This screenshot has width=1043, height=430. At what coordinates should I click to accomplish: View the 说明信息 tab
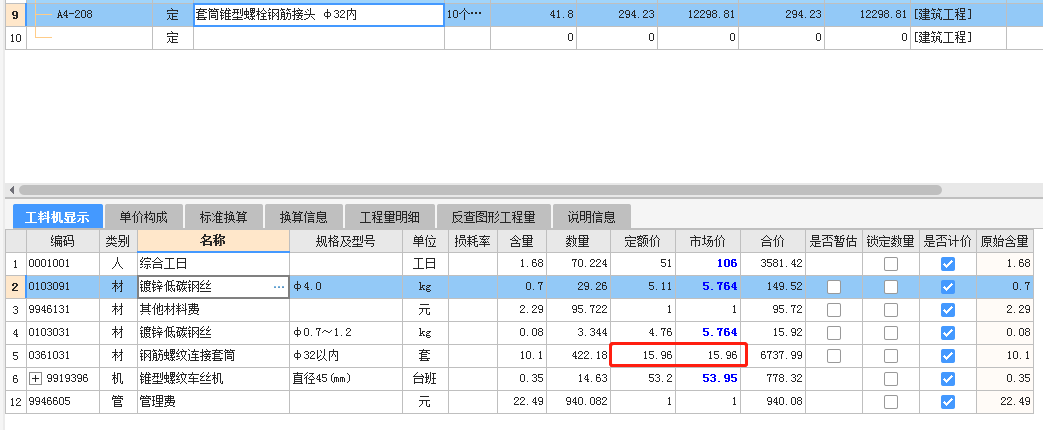click(x=591, y=217)
